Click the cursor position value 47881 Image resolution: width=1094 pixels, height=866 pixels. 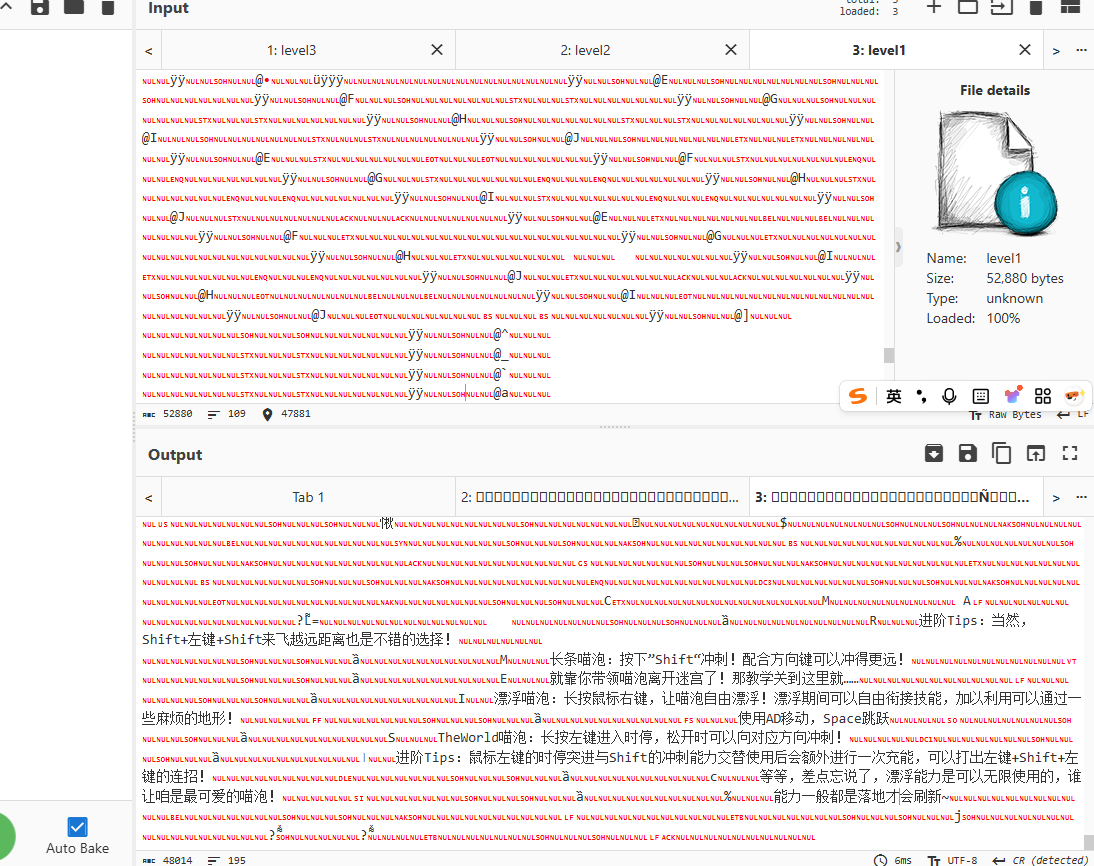[x=287, y=414]
